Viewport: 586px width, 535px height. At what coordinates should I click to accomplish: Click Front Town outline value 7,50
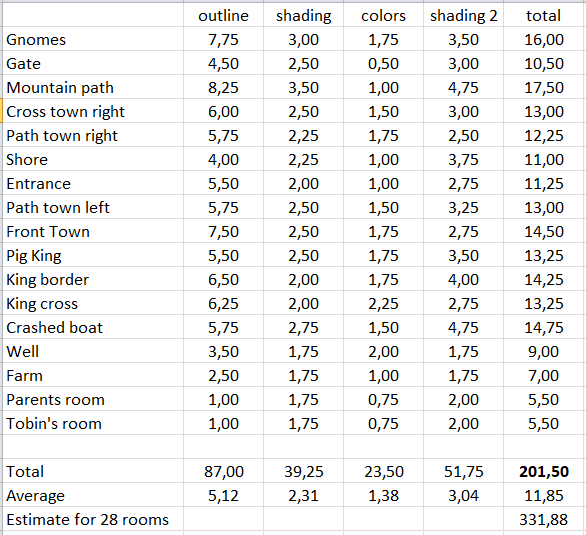tap(223, 232)
